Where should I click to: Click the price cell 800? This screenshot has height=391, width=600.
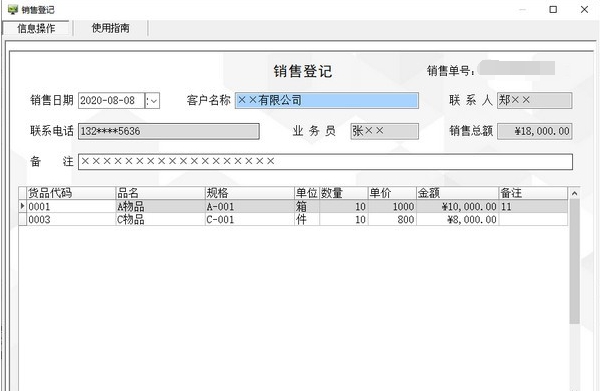click(x=392, y=220)
